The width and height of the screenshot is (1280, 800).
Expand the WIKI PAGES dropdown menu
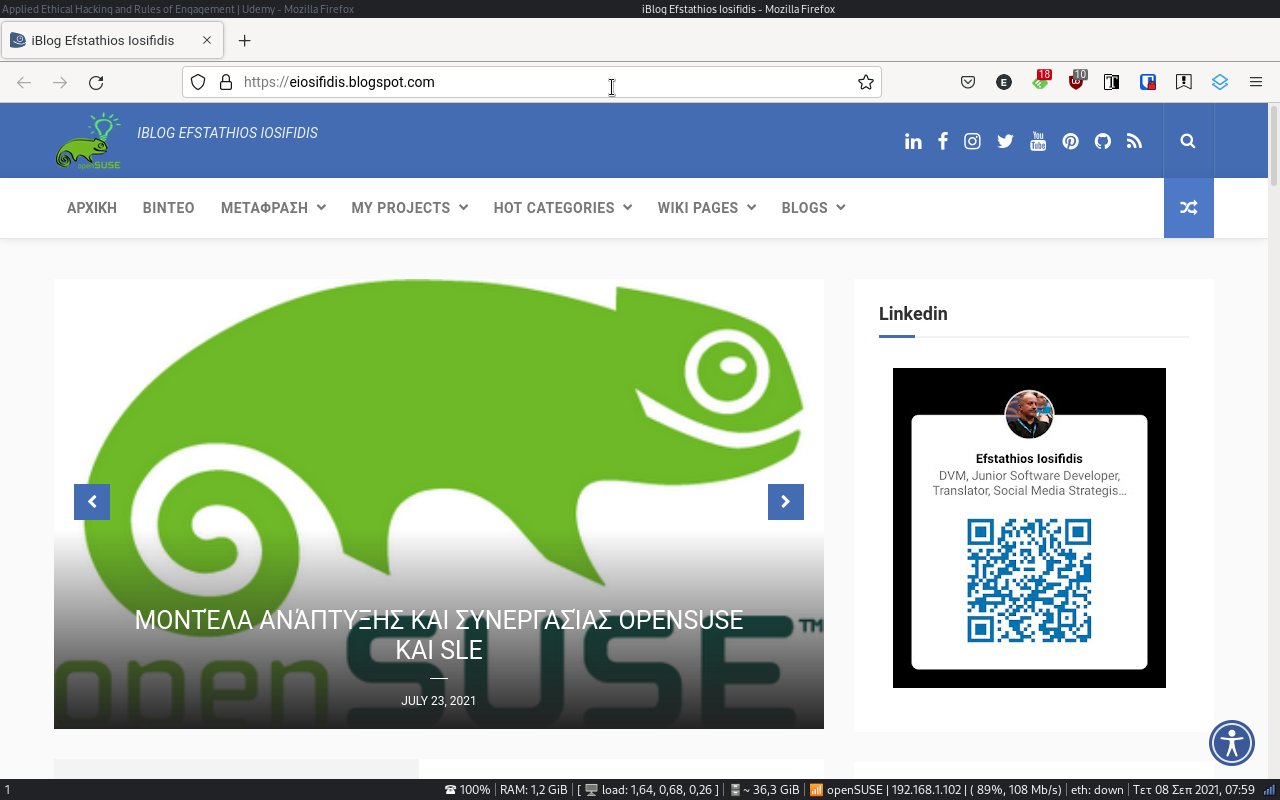706,208
